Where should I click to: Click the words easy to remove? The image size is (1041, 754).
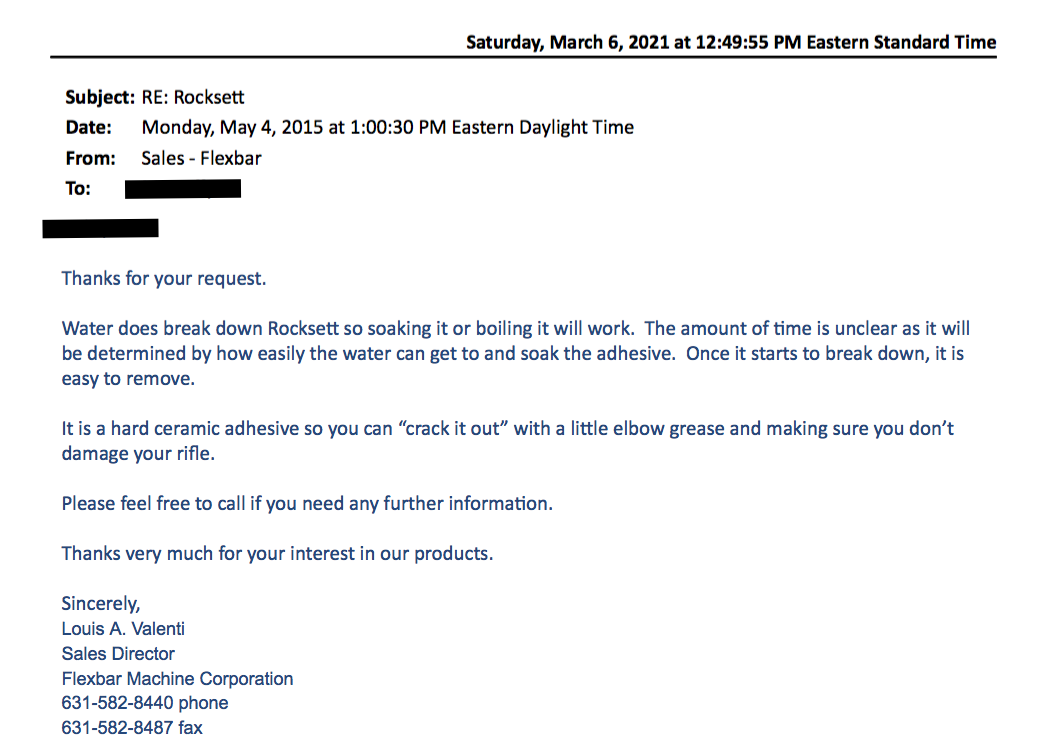coord(128,380)
